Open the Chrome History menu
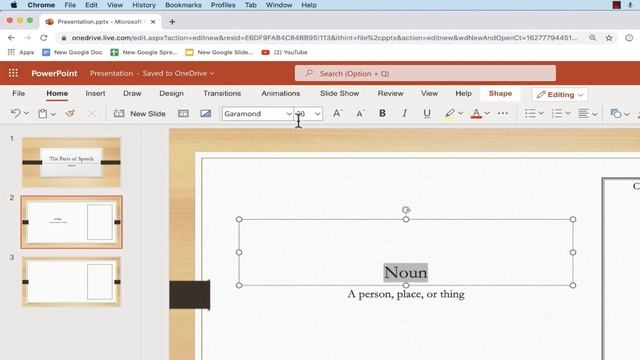Screen dimensions: 640x360 pos(144,5)
